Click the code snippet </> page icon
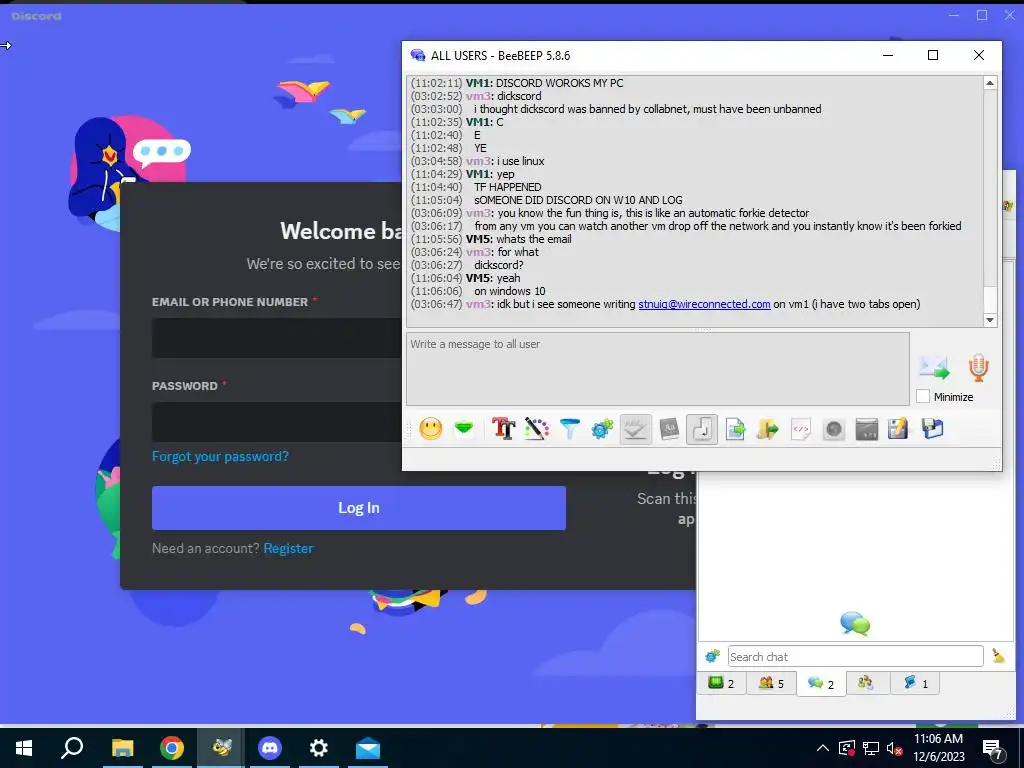This screenshot has width=1024, height=768. point(801,429)
